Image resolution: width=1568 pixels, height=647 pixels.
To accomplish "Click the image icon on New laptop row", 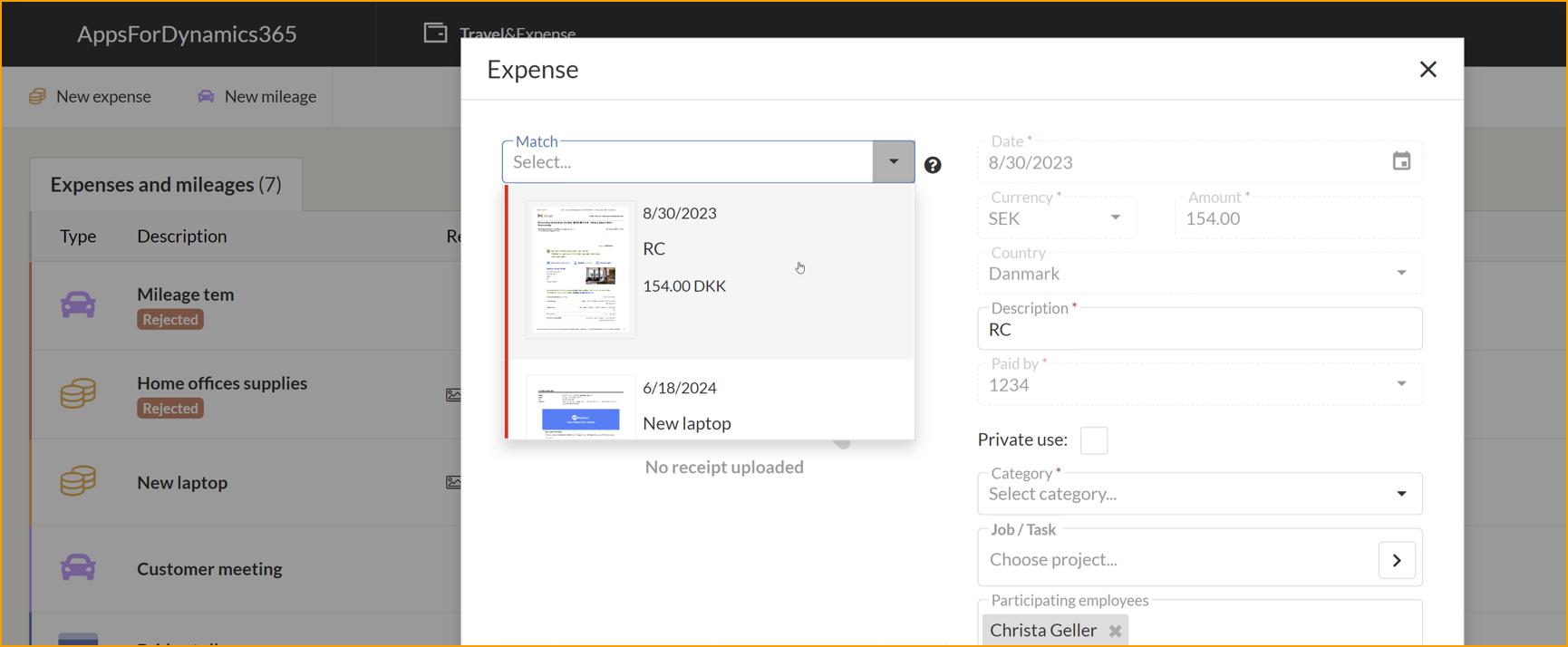I will pos(453,482).
